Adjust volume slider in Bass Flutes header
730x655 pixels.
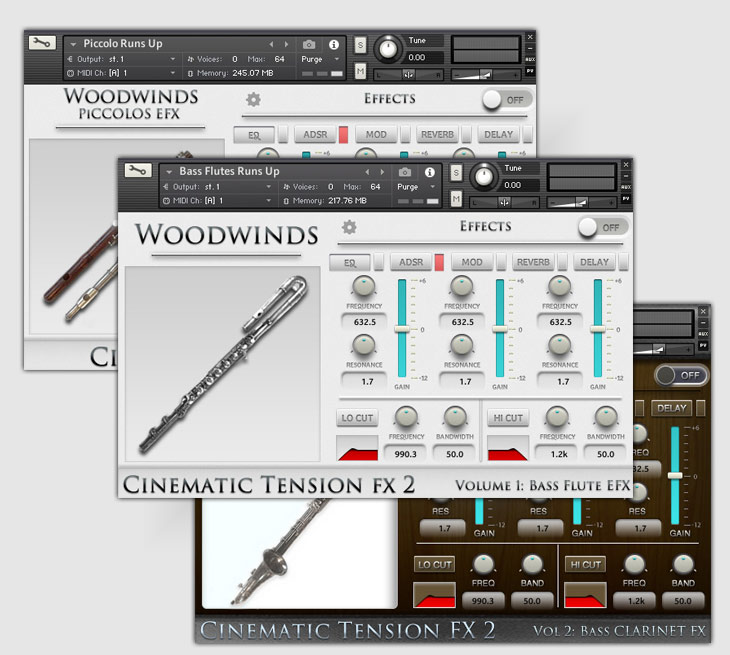582,203
